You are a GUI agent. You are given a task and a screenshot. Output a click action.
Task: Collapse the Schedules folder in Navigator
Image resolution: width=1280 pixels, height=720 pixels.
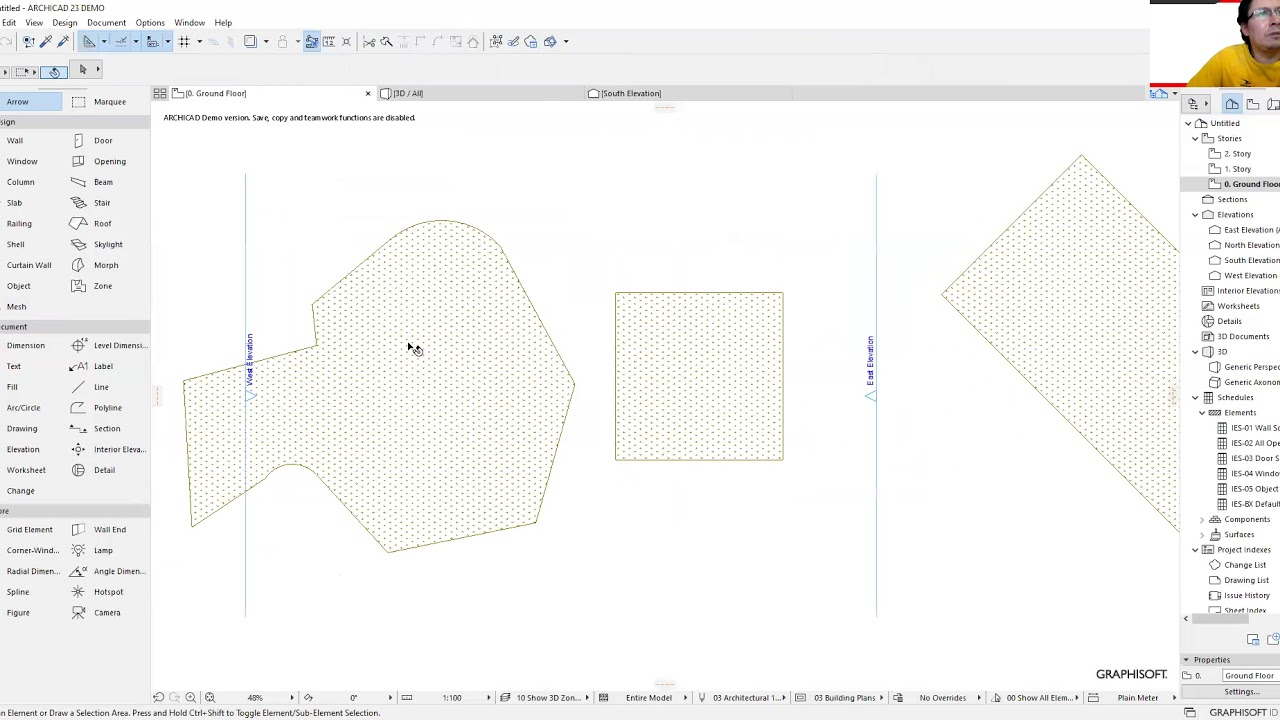(1195, 398)
